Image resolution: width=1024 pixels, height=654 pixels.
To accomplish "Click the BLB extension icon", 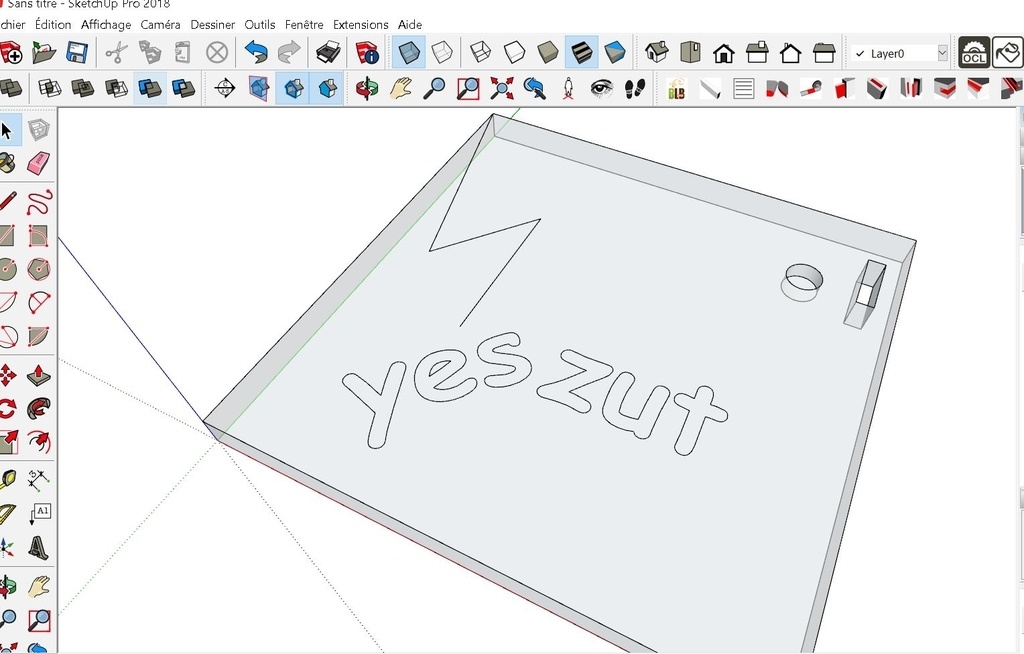I will coord(676,88).
